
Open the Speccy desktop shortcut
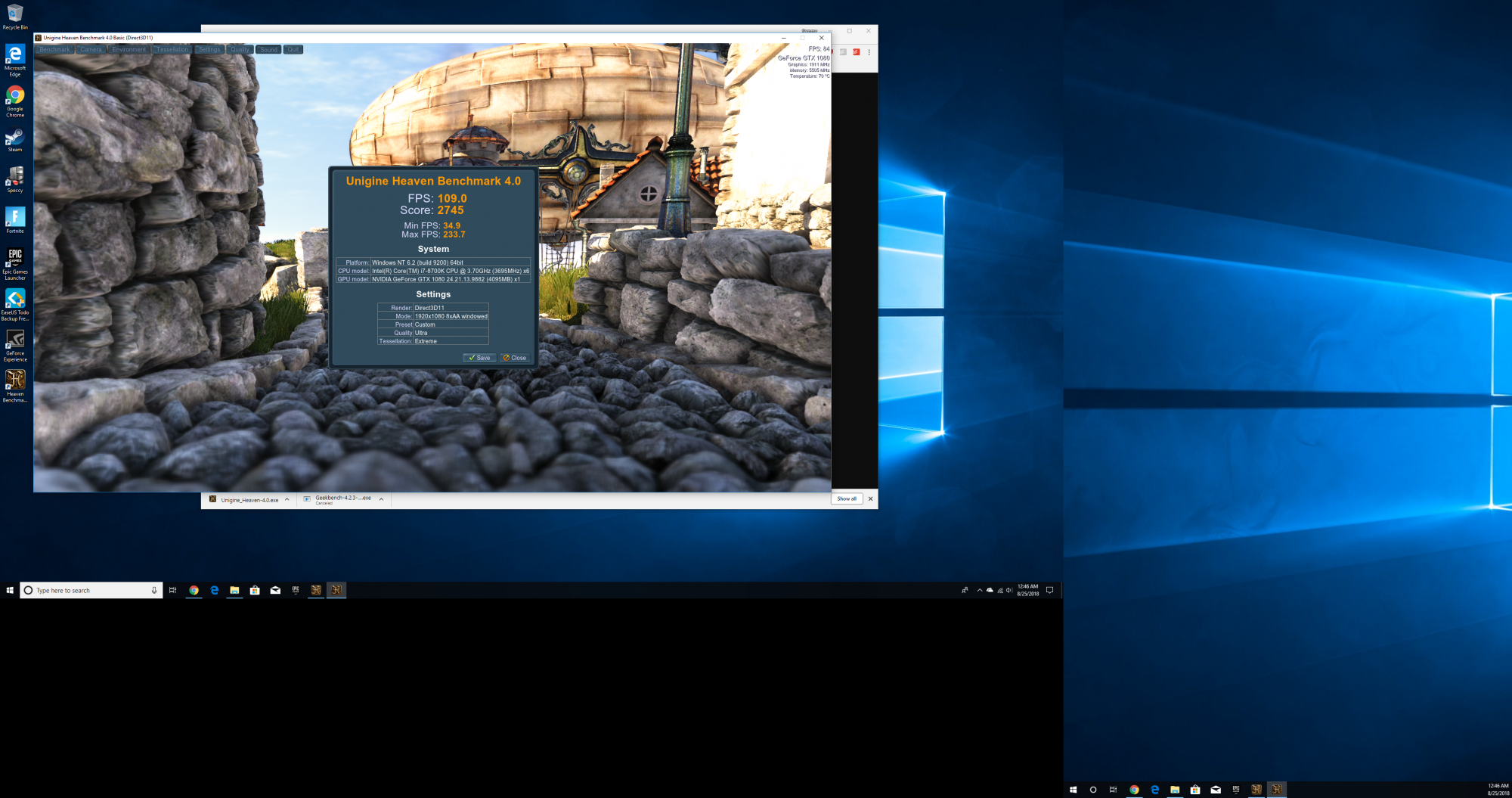(15, 180)
